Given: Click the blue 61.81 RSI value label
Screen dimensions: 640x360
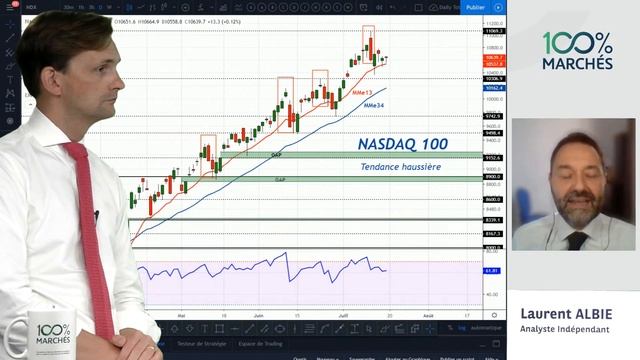Looking at the screenshot, I should [492, 271].
